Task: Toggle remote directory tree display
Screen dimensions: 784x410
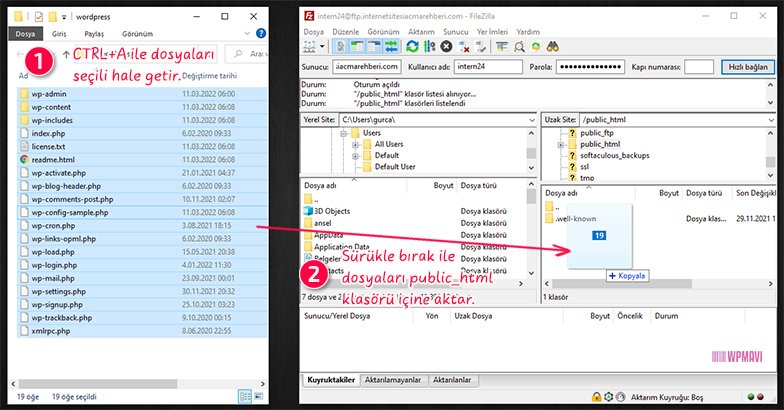Action: click(x=374, y=46)
